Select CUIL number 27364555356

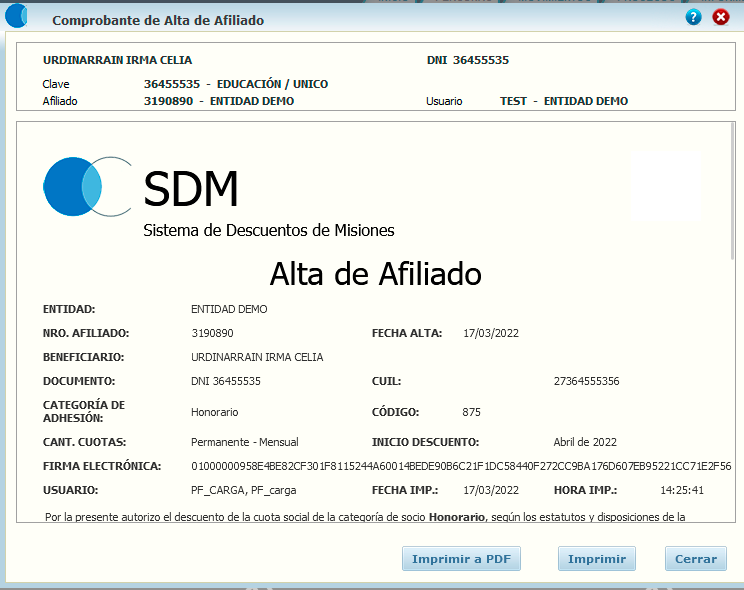click(586, 381)
